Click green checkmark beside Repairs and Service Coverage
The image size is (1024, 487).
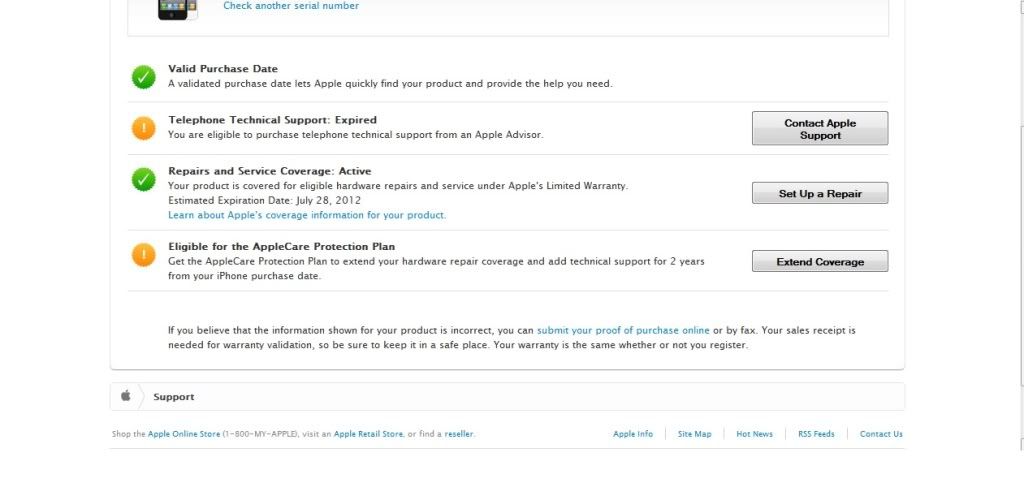coord(144,179)
